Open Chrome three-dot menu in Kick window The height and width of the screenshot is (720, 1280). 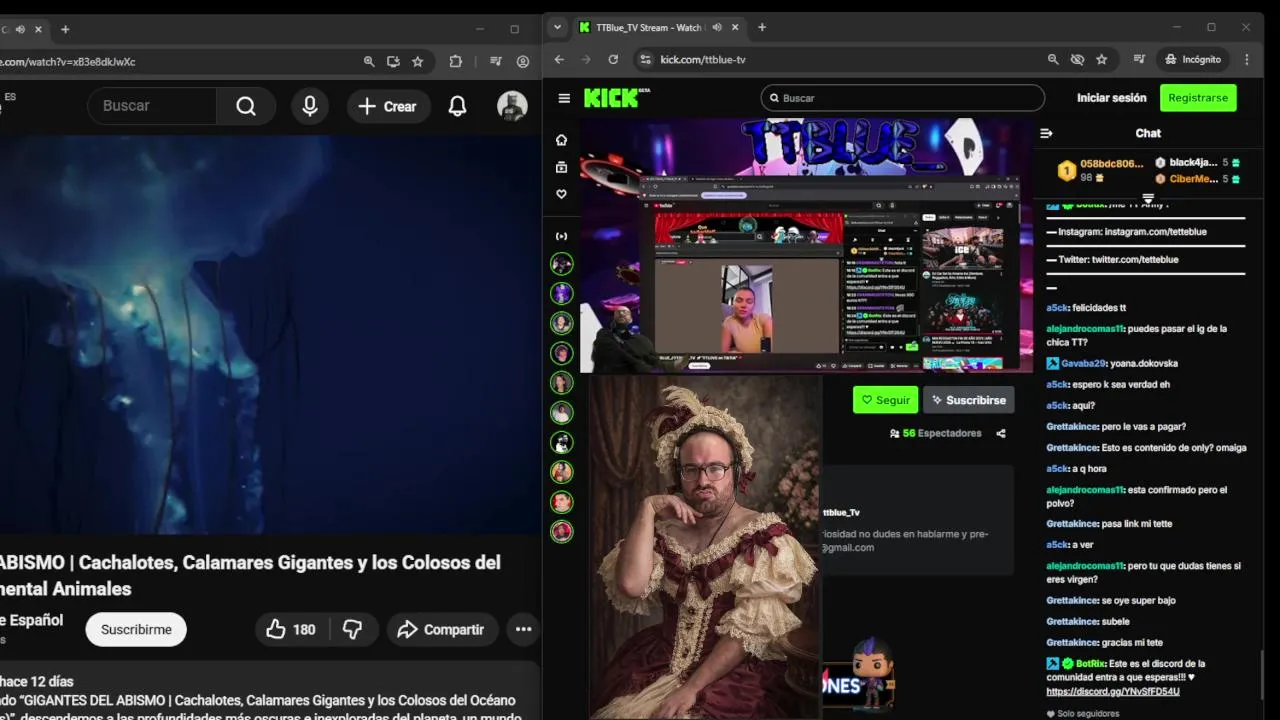click(1246, 59)
